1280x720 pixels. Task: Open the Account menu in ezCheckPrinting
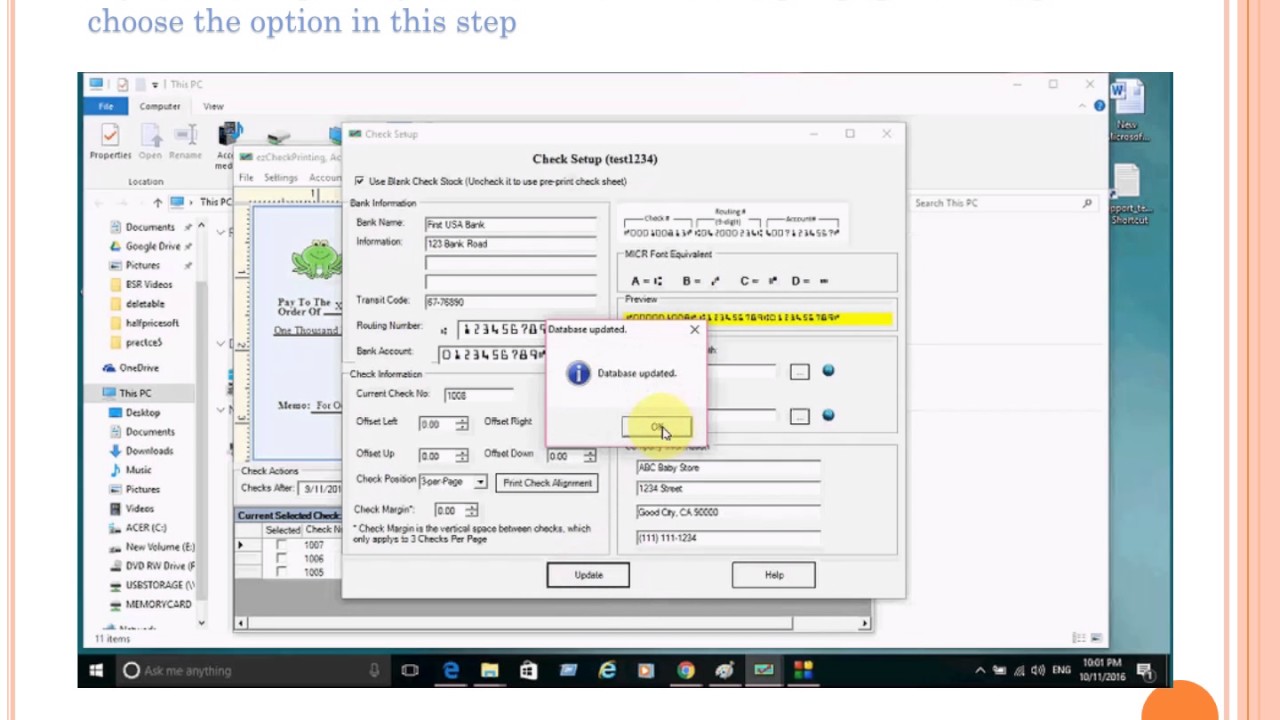pos(324,178)
